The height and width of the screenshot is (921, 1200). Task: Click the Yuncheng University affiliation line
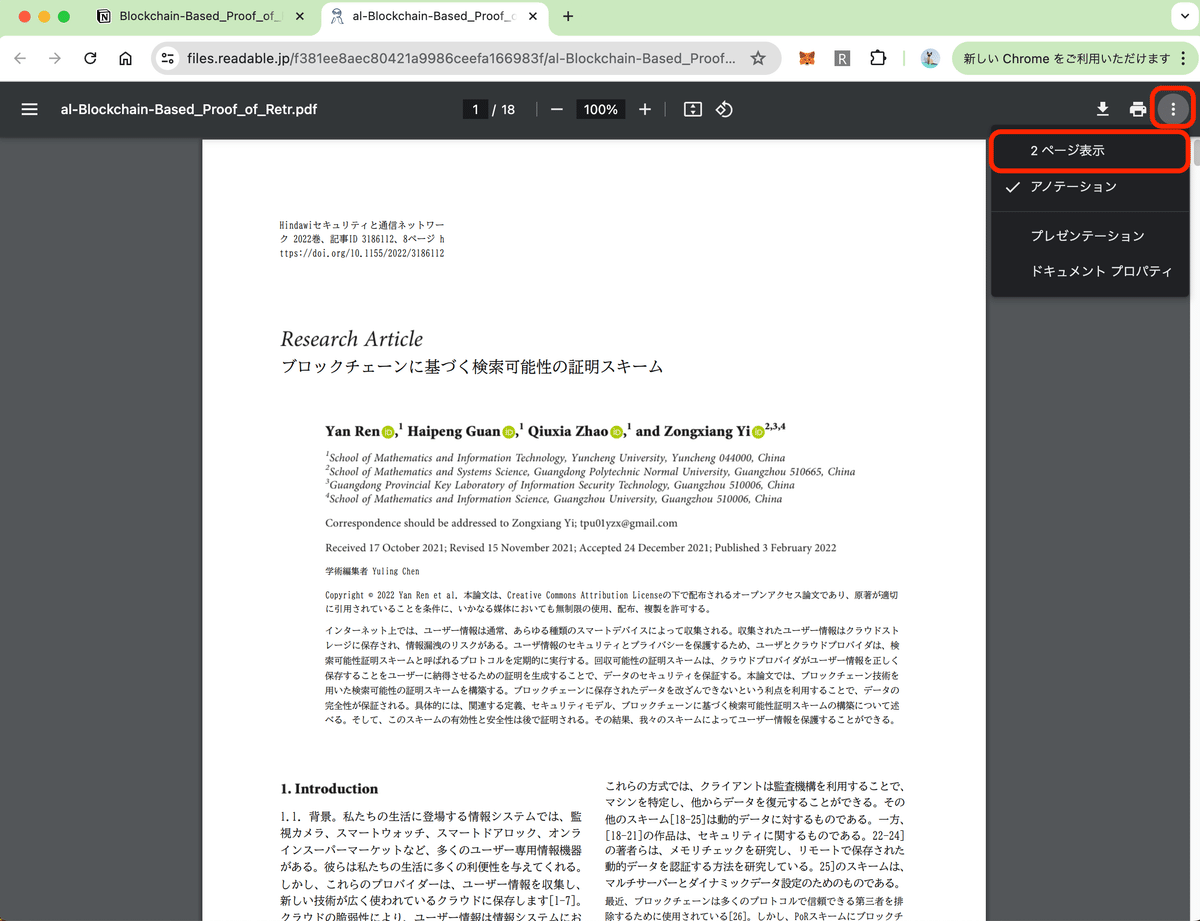[555, 458]
